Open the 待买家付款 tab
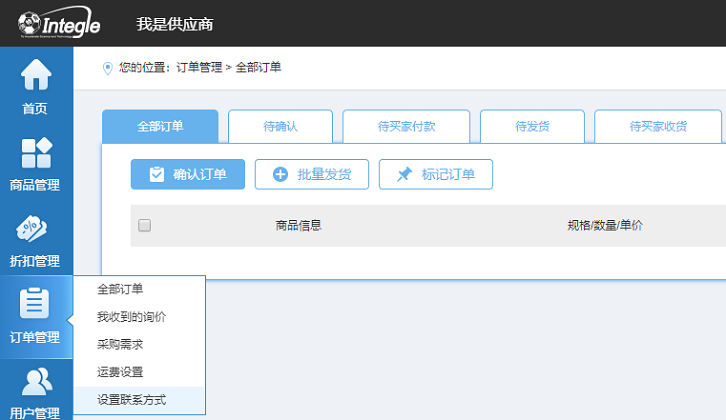Screen dimensions: 726x420 pos(406,127)
